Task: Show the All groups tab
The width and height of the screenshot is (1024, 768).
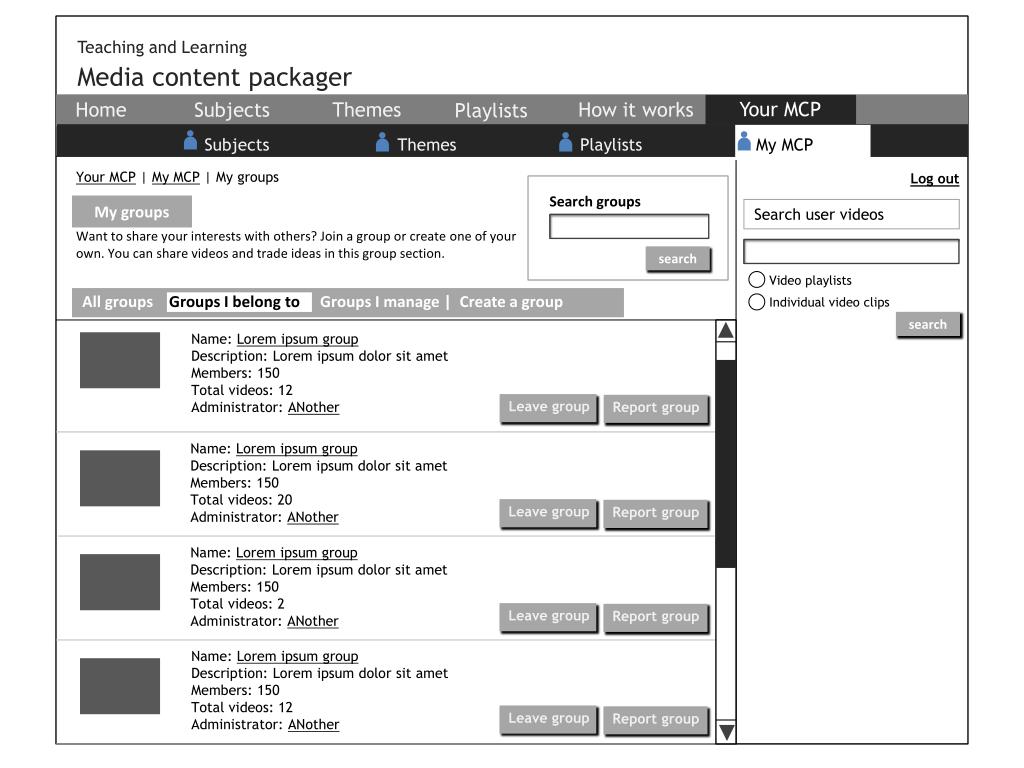Action: tap(118, 302)
